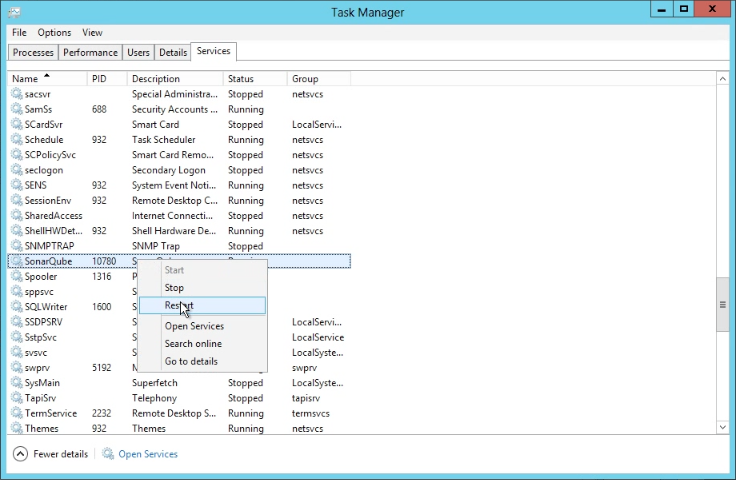Sort services by Name column header

tap(47, 78)
